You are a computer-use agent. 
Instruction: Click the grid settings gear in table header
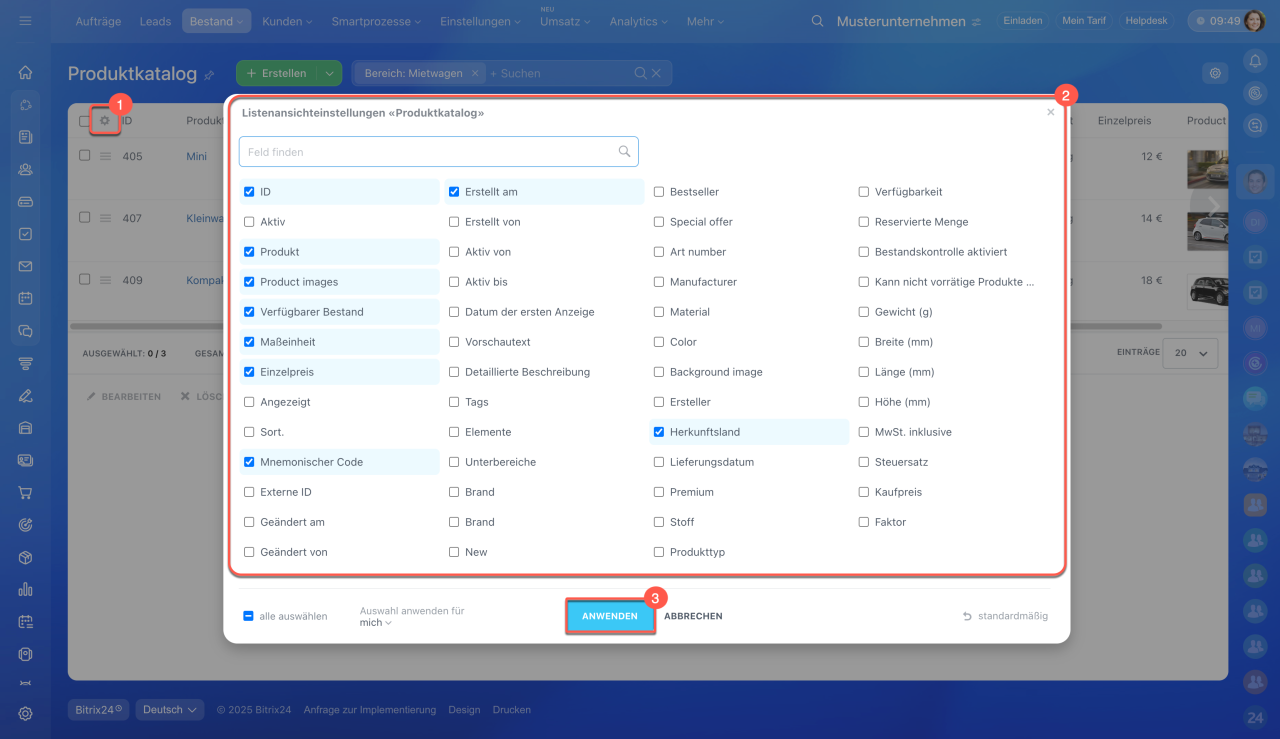(104, 121)
